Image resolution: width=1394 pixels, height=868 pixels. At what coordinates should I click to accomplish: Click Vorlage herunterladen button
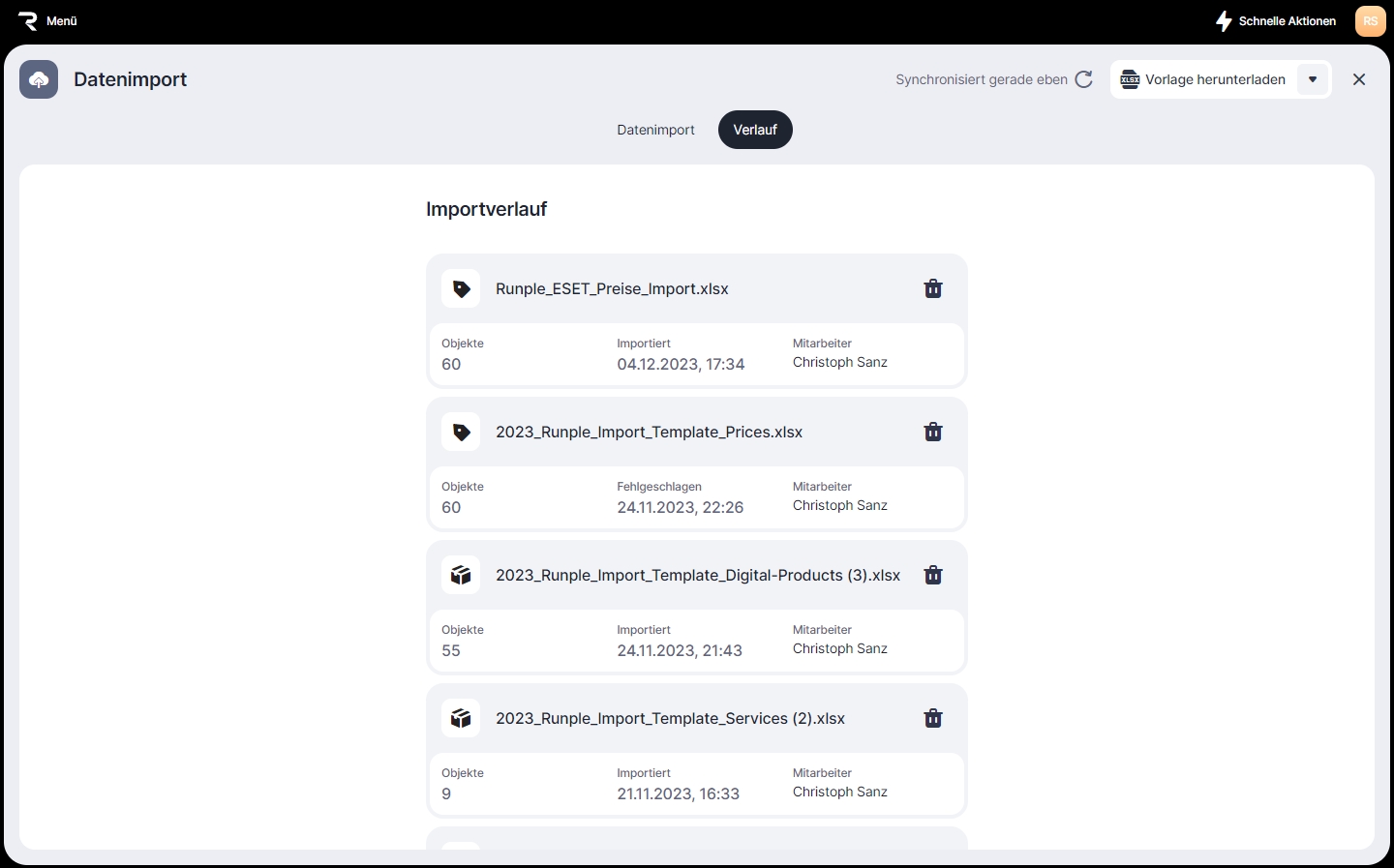point(1203,79)
